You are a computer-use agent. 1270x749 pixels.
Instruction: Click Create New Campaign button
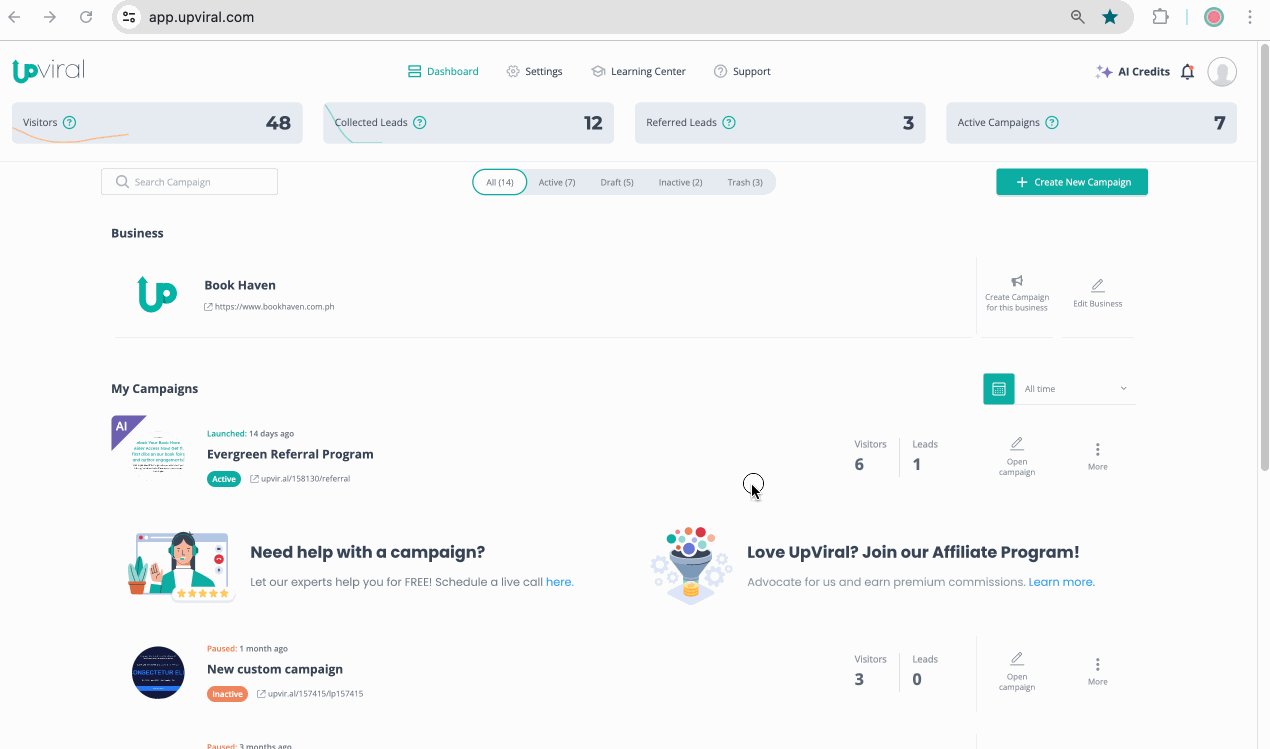[x=1072, y=182]
